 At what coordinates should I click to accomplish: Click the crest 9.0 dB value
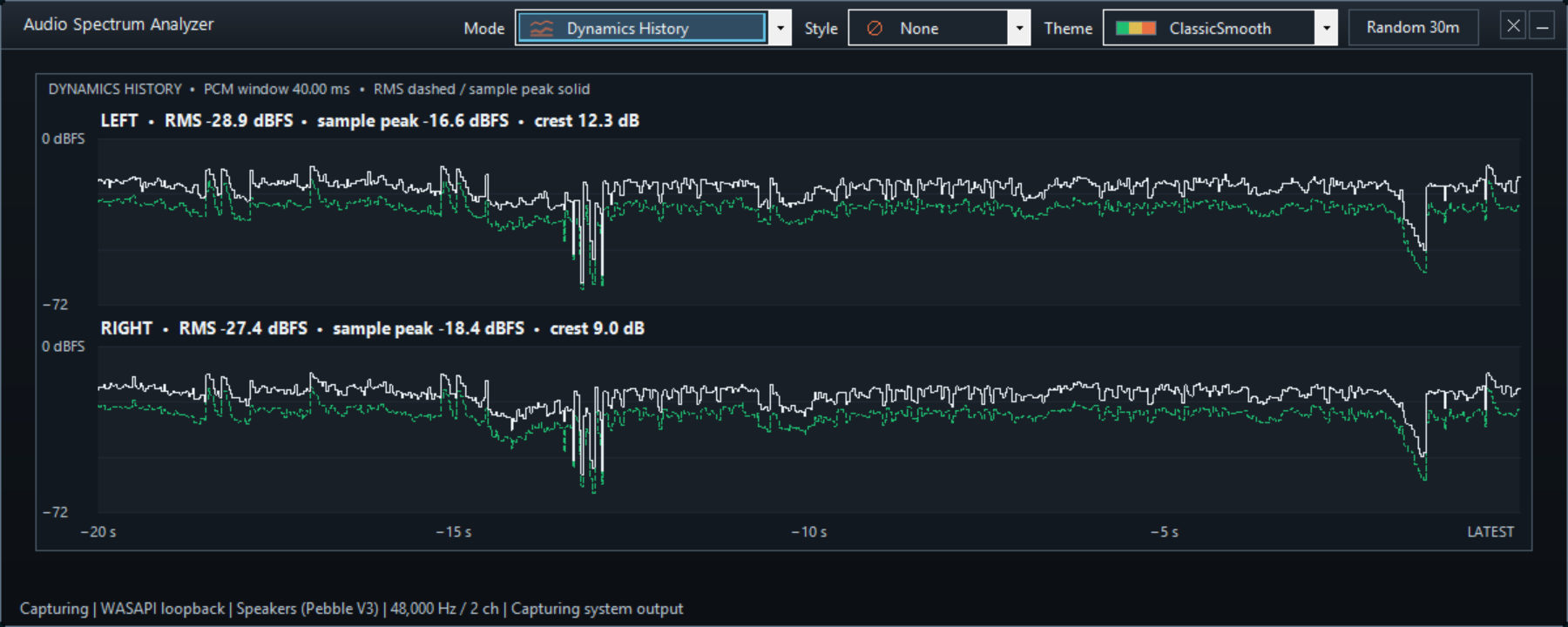[598, 328]
